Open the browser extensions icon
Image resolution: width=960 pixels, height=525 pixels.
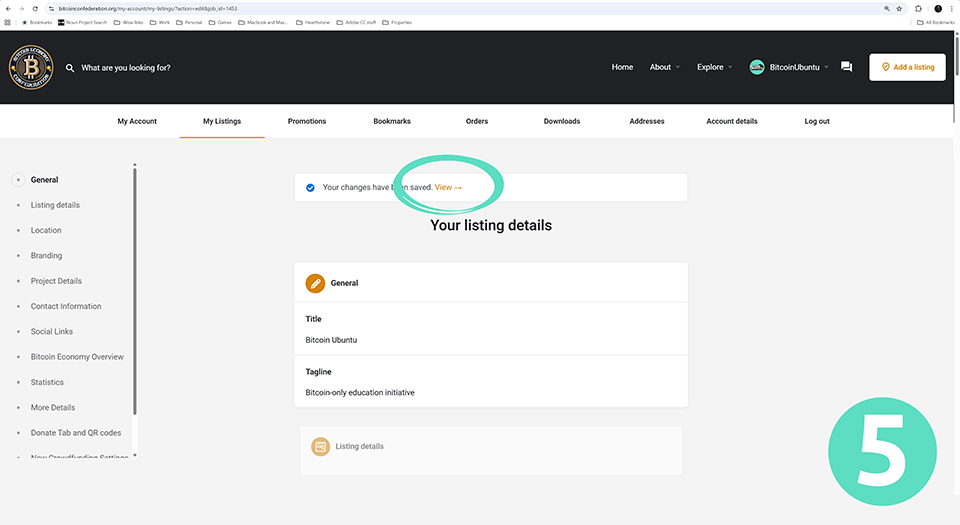pos(918,8)
